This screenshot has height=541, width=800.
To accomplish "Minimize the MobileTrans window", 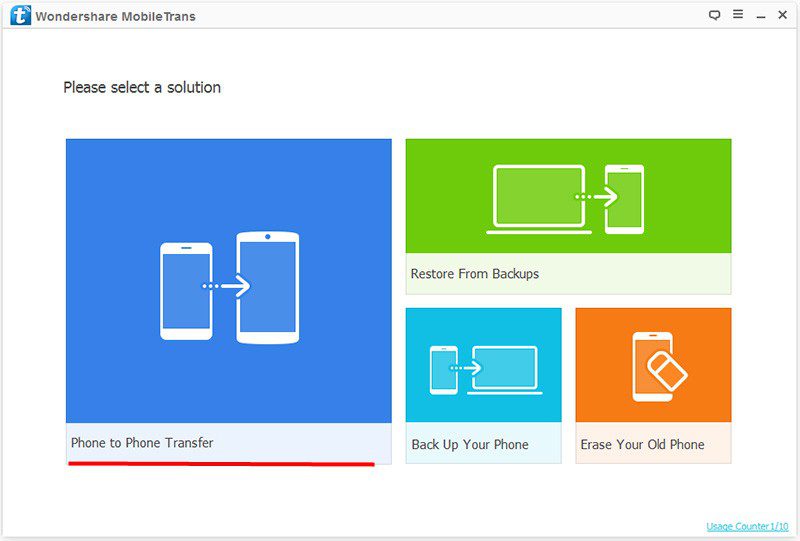I will (761, 16).
